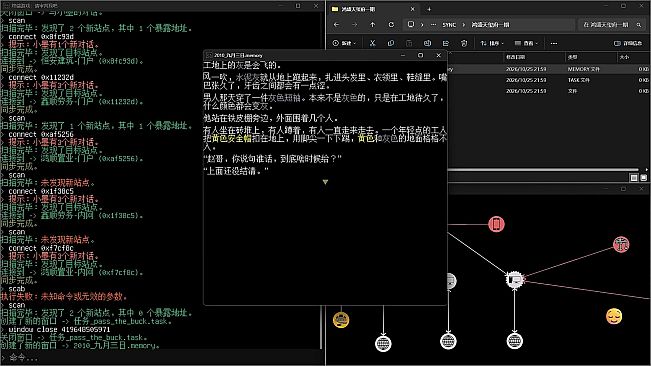
Task: Click the search magnifier icon in explorer
Action: pos(639,25)
